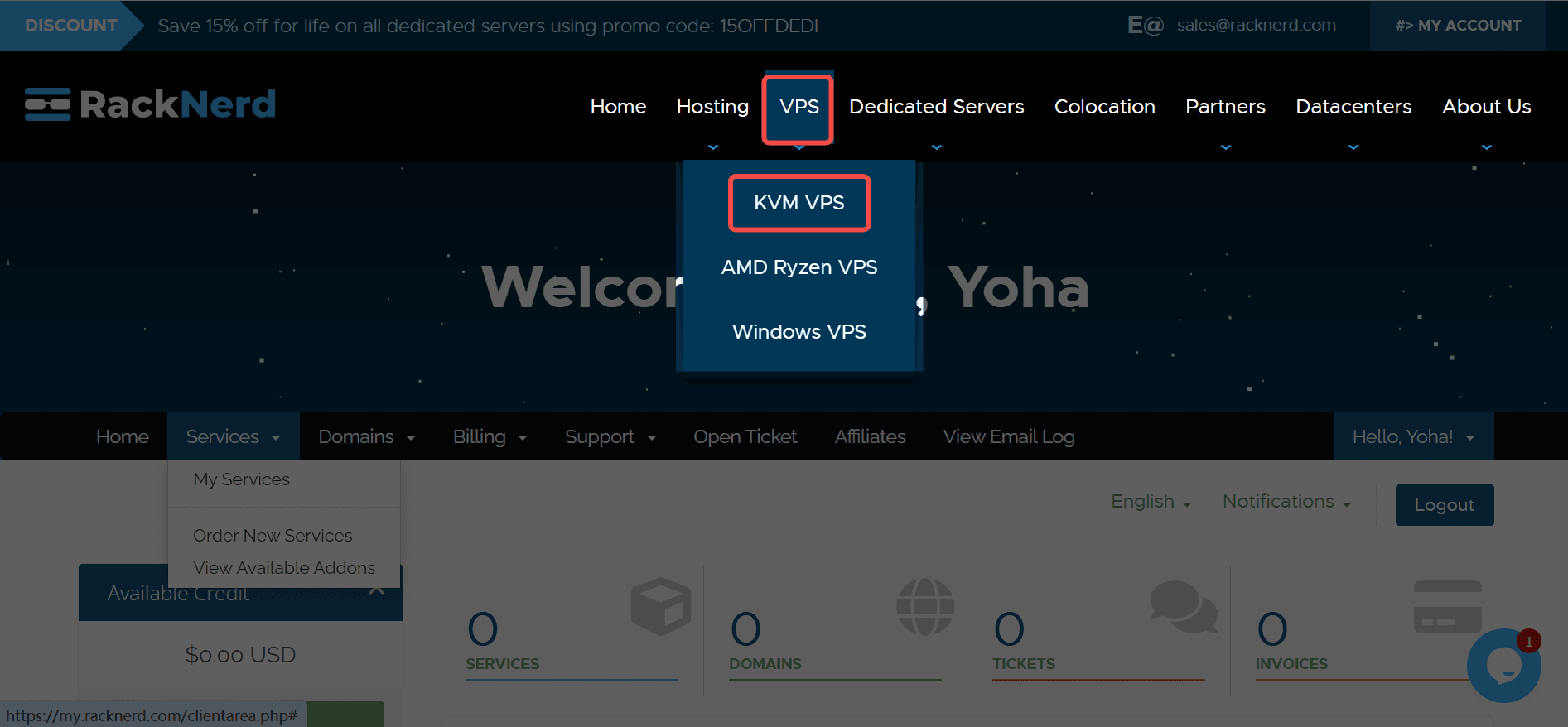1568x727 pixels.
Task: Expand the English language dropdown
Action: (1151, 502)
